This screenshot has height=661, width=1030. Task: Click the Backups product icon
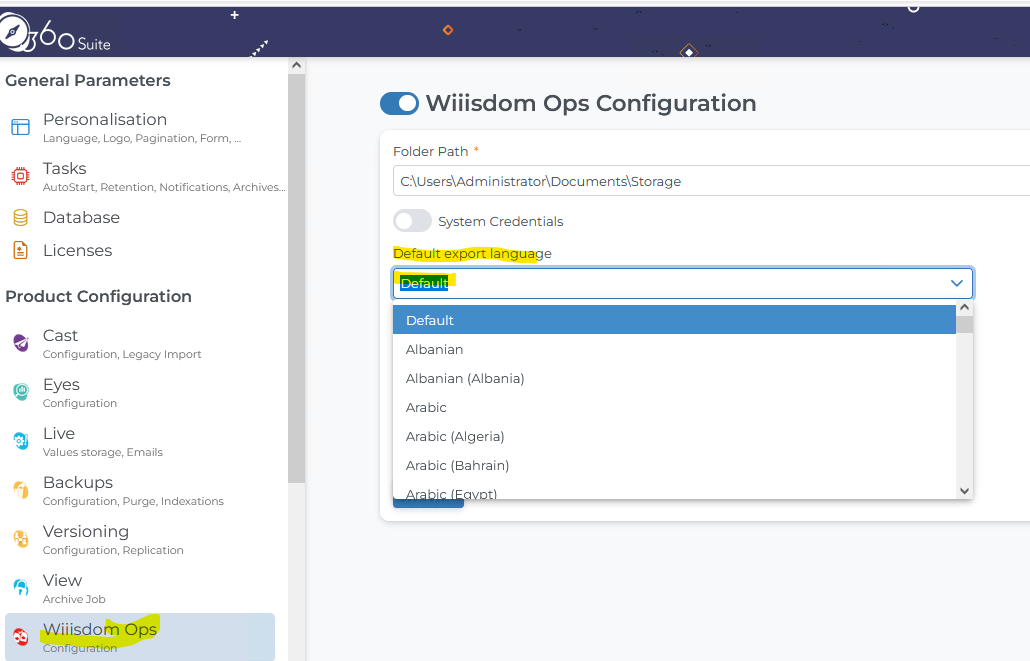[20, 490]
